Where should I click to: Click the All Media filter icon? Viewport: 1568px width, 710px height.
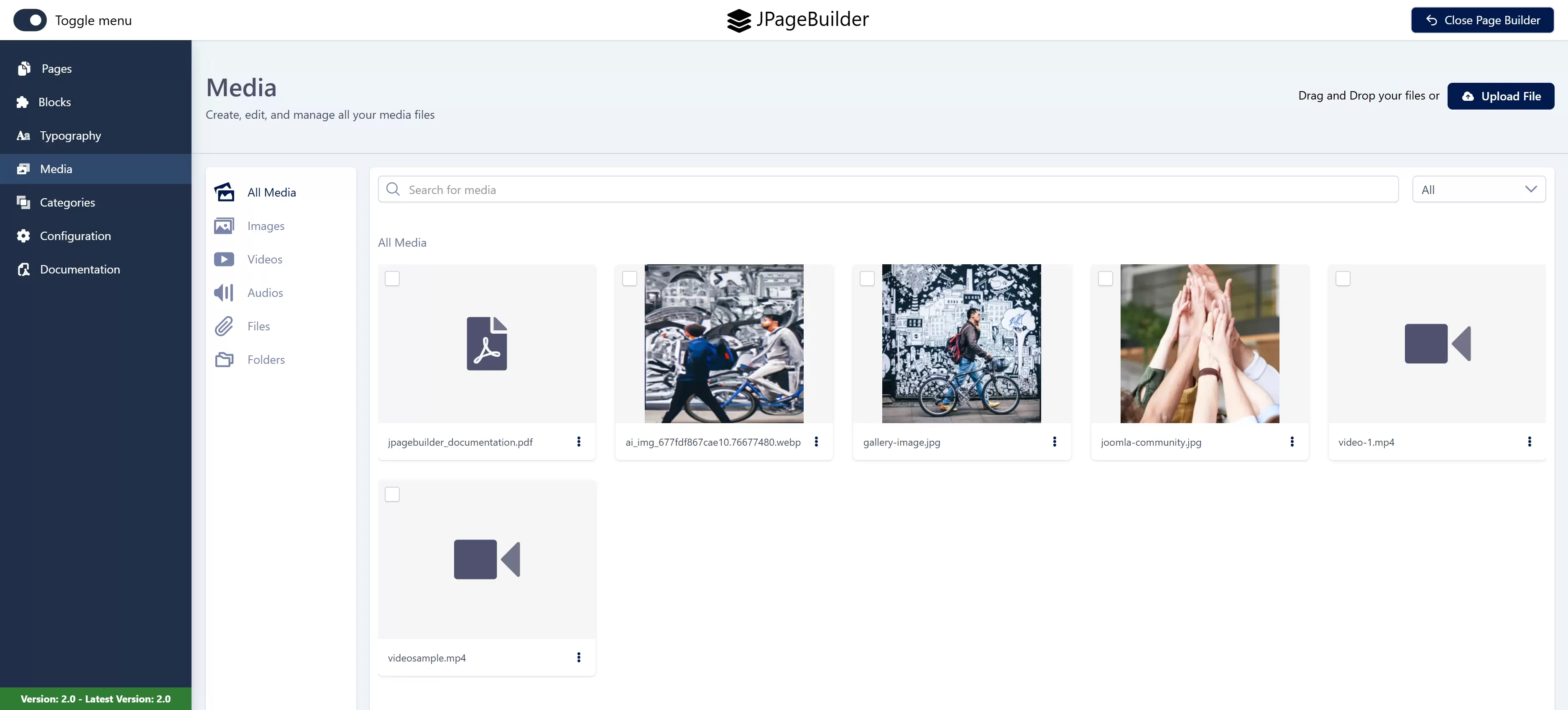click(x=224, y=192)
